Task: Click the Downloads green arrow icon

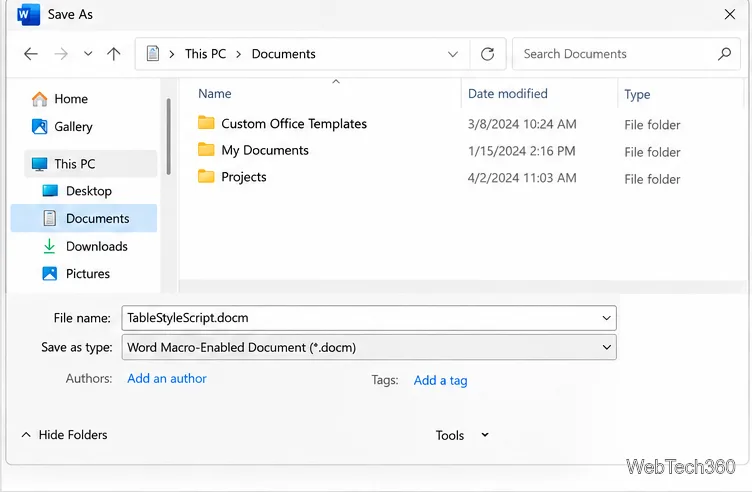Action: 49,246
